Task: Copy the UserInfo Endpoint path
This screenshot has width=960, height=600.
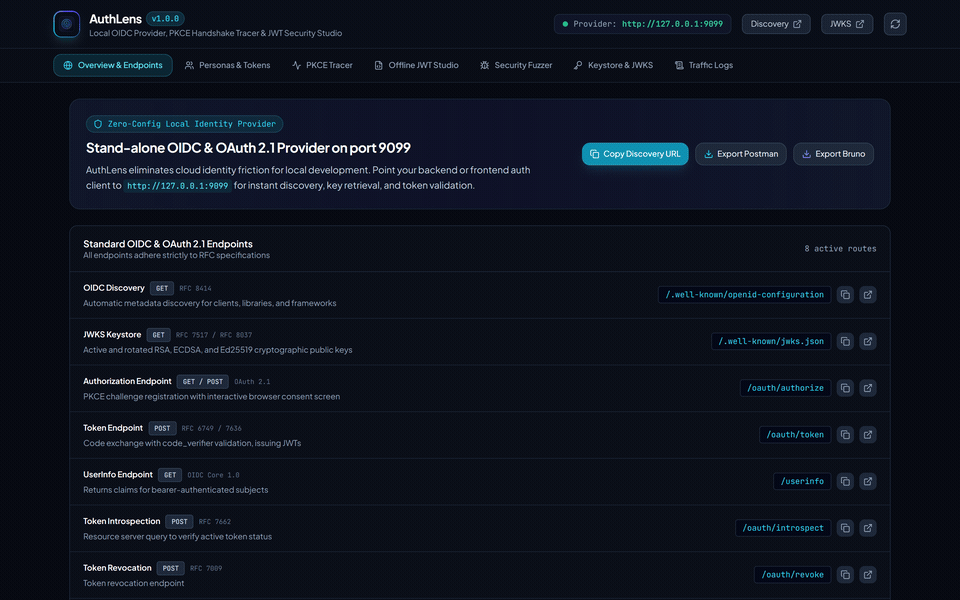Action: 845,481
